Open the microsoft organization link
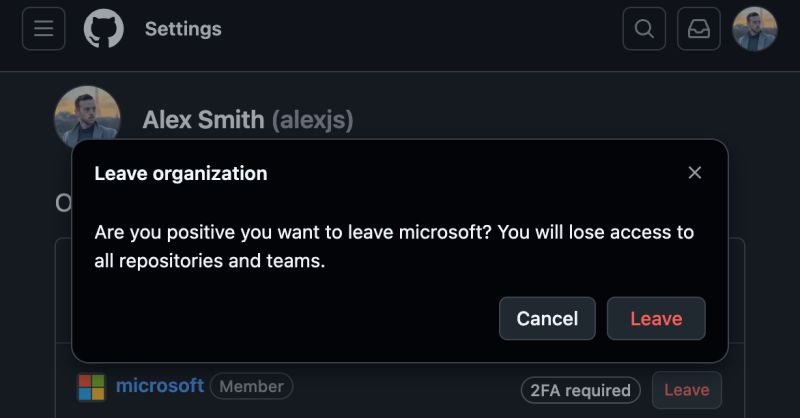Screen dimensions: 800x418 (160, 385)
